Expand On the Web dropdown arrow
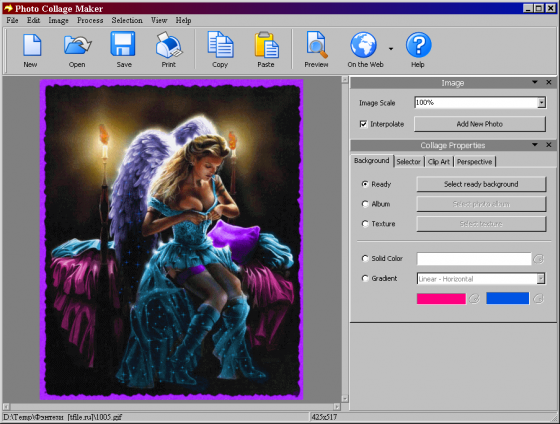This screenshot has width=560, height=424. click(391, 49)
